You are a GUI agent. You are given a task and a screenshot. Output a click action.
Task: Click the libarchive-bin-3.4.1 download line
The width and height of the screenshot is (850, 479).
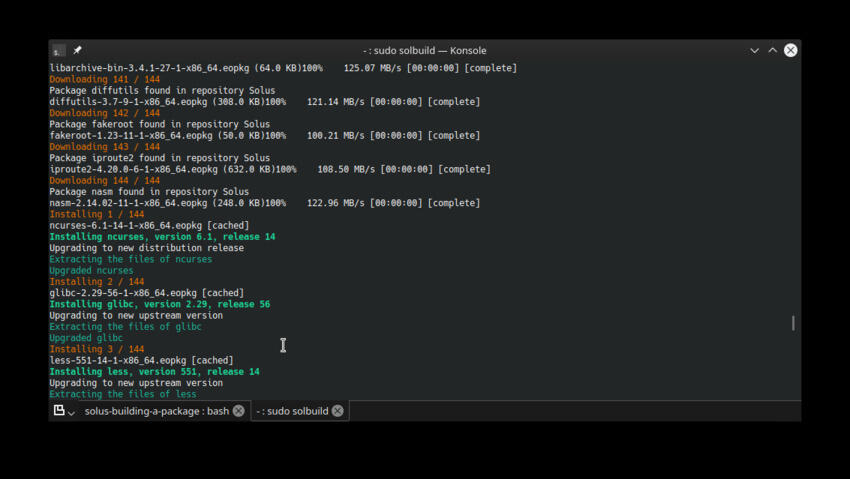[283, 68]
